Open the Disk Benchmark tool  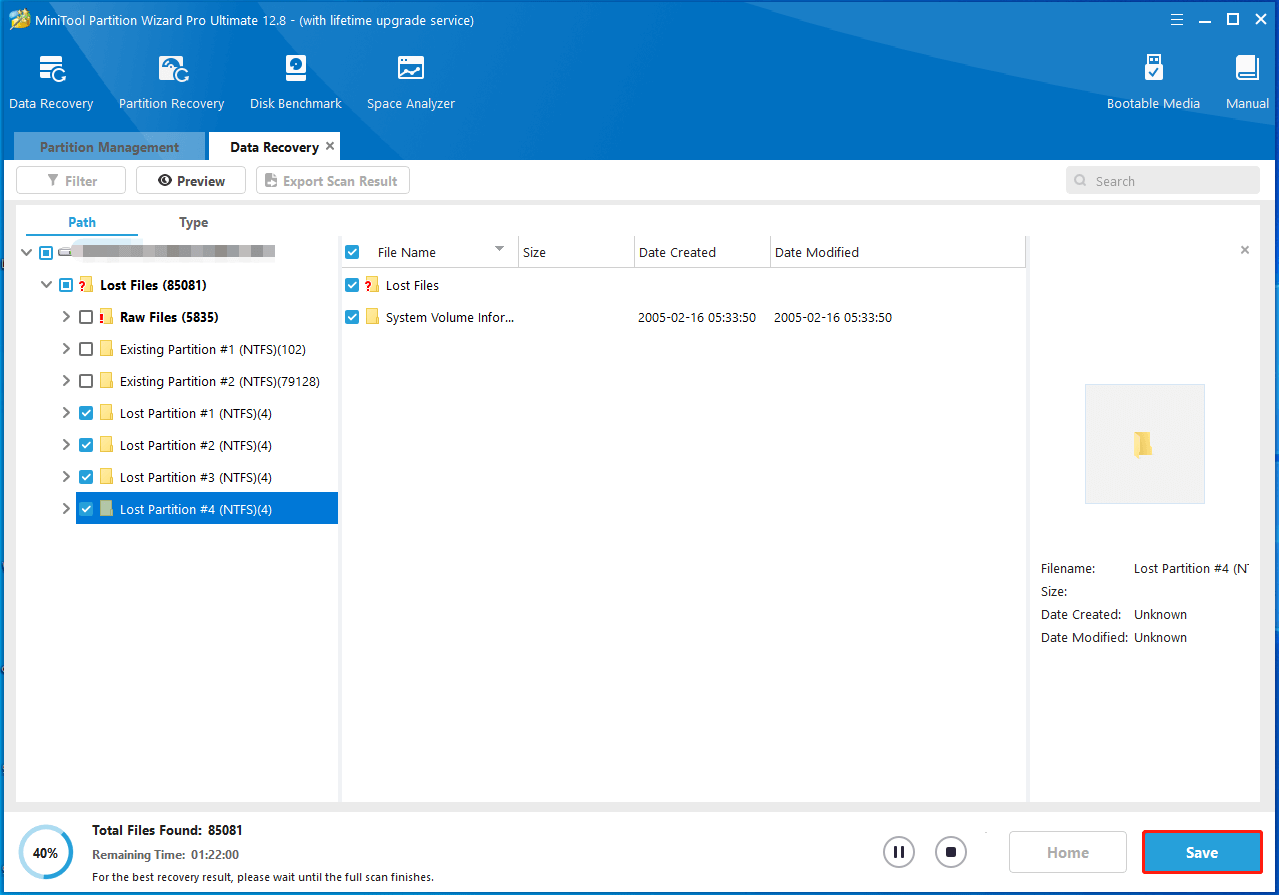click(x=296, y=69)
